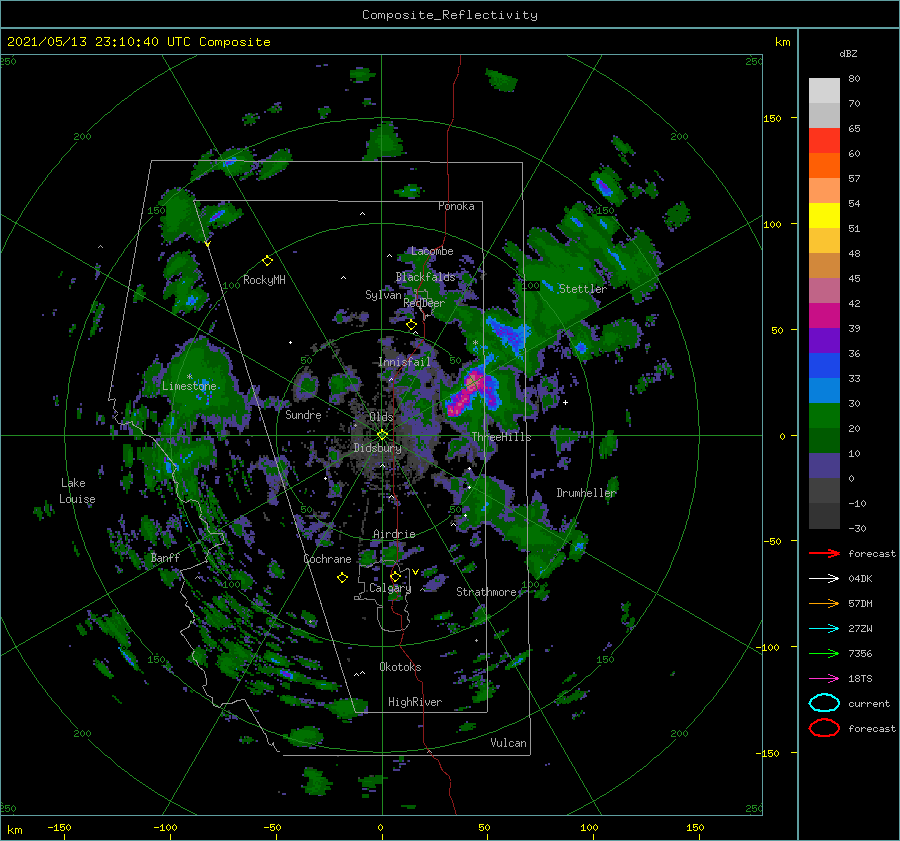
Task: Click the cyan current ellipse icon
Action: coord(824,703)
